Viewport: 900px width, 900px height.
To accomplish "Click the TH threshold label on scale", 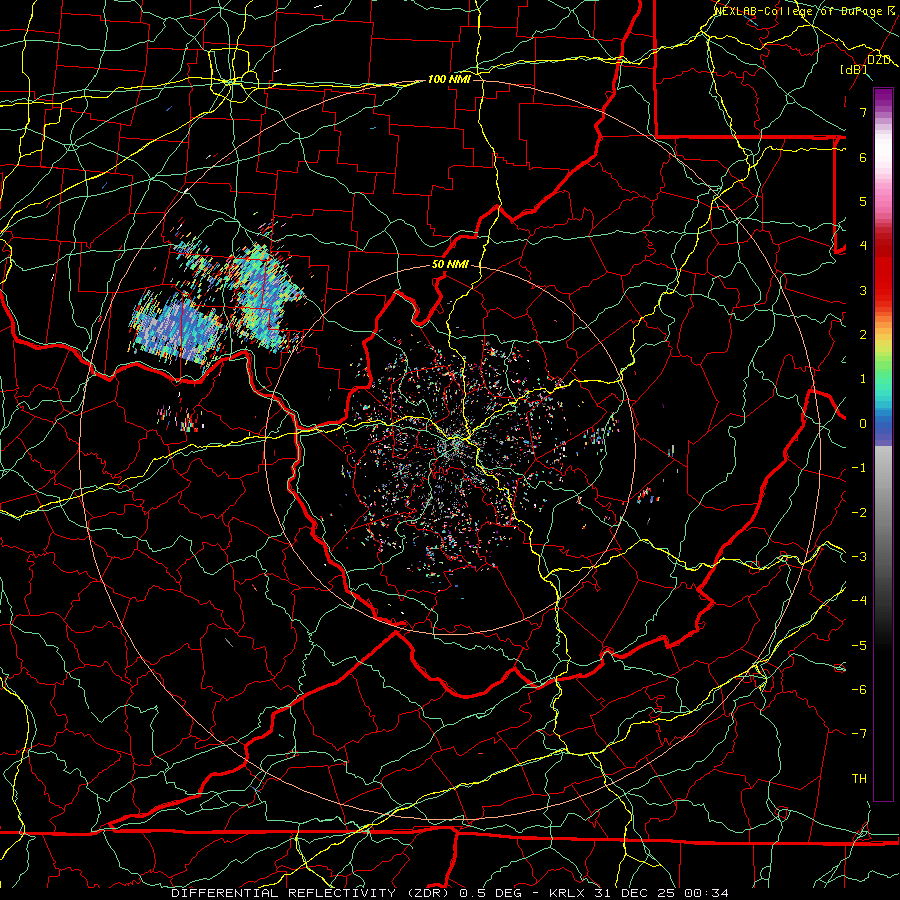I will [859, 779].
